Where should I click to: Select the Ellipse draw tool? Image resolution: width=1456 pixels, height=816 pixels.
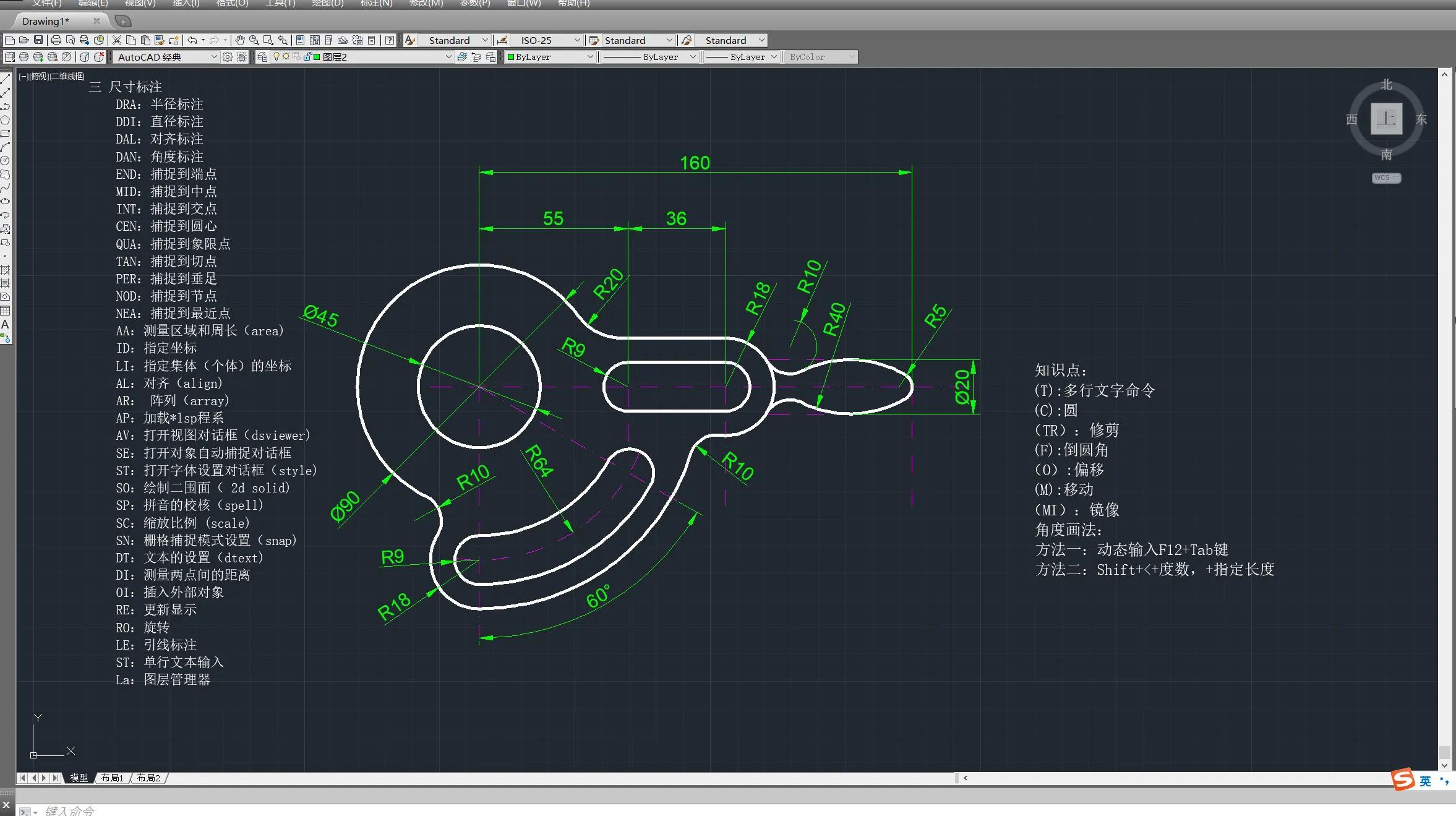(6, 201)
